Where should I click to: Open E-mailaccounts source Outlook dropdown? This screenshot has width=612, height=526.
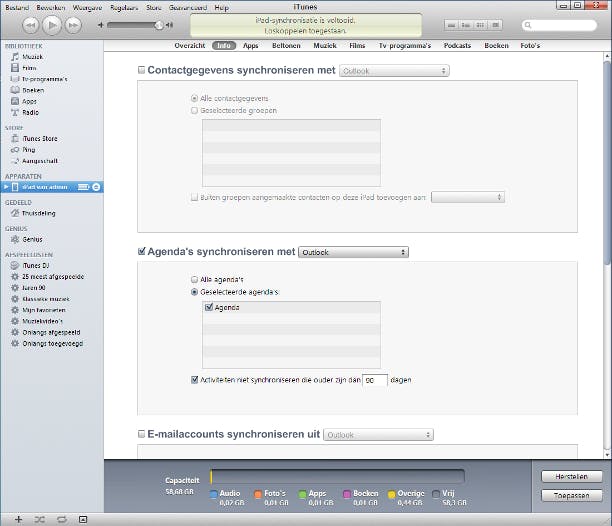[378, 435]
